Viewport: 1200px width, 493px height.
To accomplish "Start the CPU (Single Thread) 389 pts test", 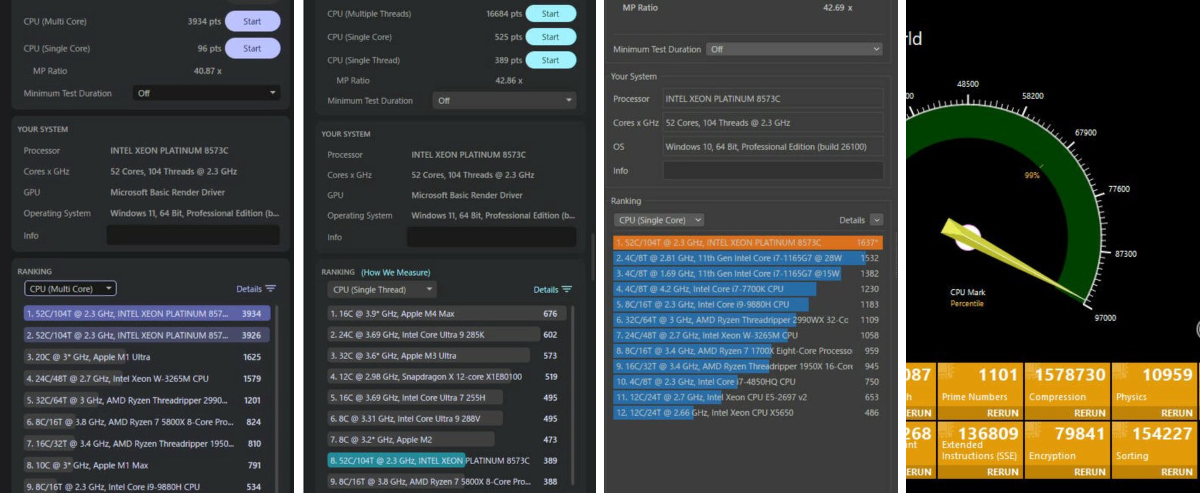I will pos(550,60).
